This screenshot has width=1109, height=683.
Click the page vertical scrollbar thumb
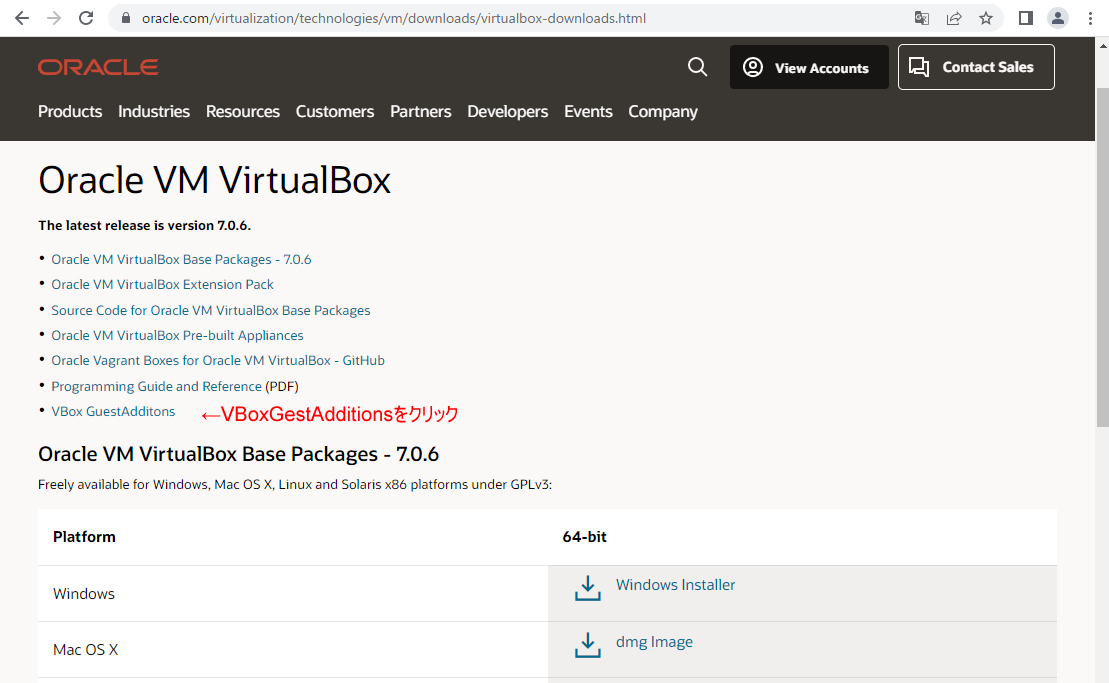[x=1103, y=257]
